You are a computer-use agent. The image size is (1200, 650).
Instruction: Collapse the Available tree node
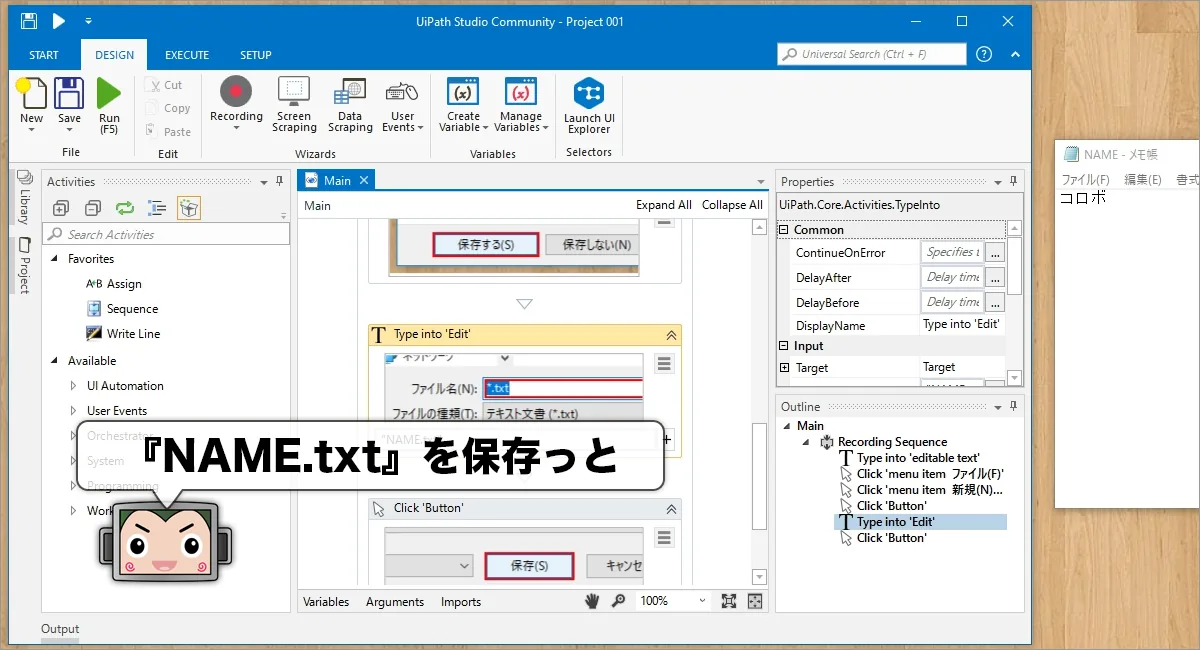pos(54,361)
